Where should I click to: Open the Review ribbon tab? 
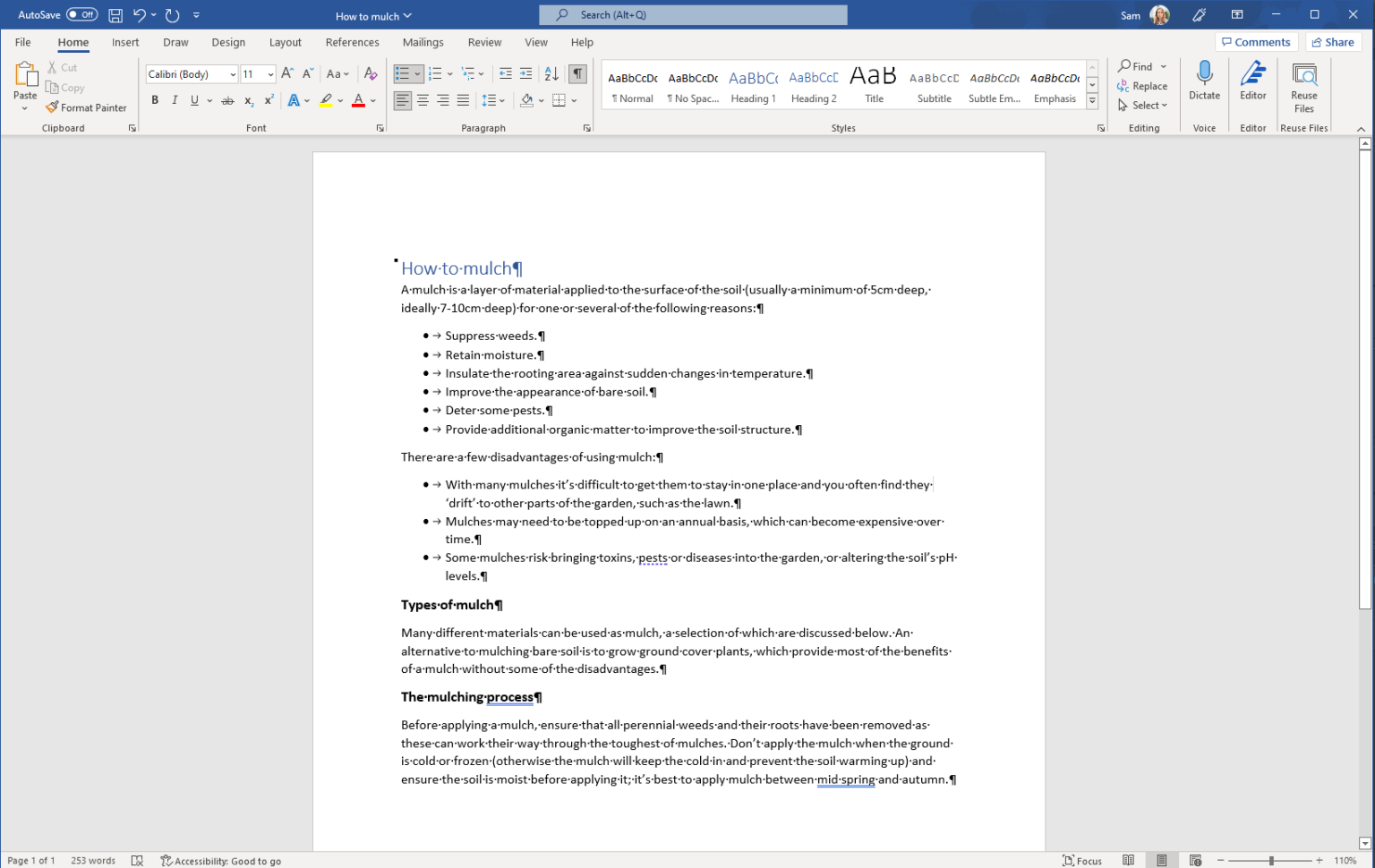click(x=484, y=42)
